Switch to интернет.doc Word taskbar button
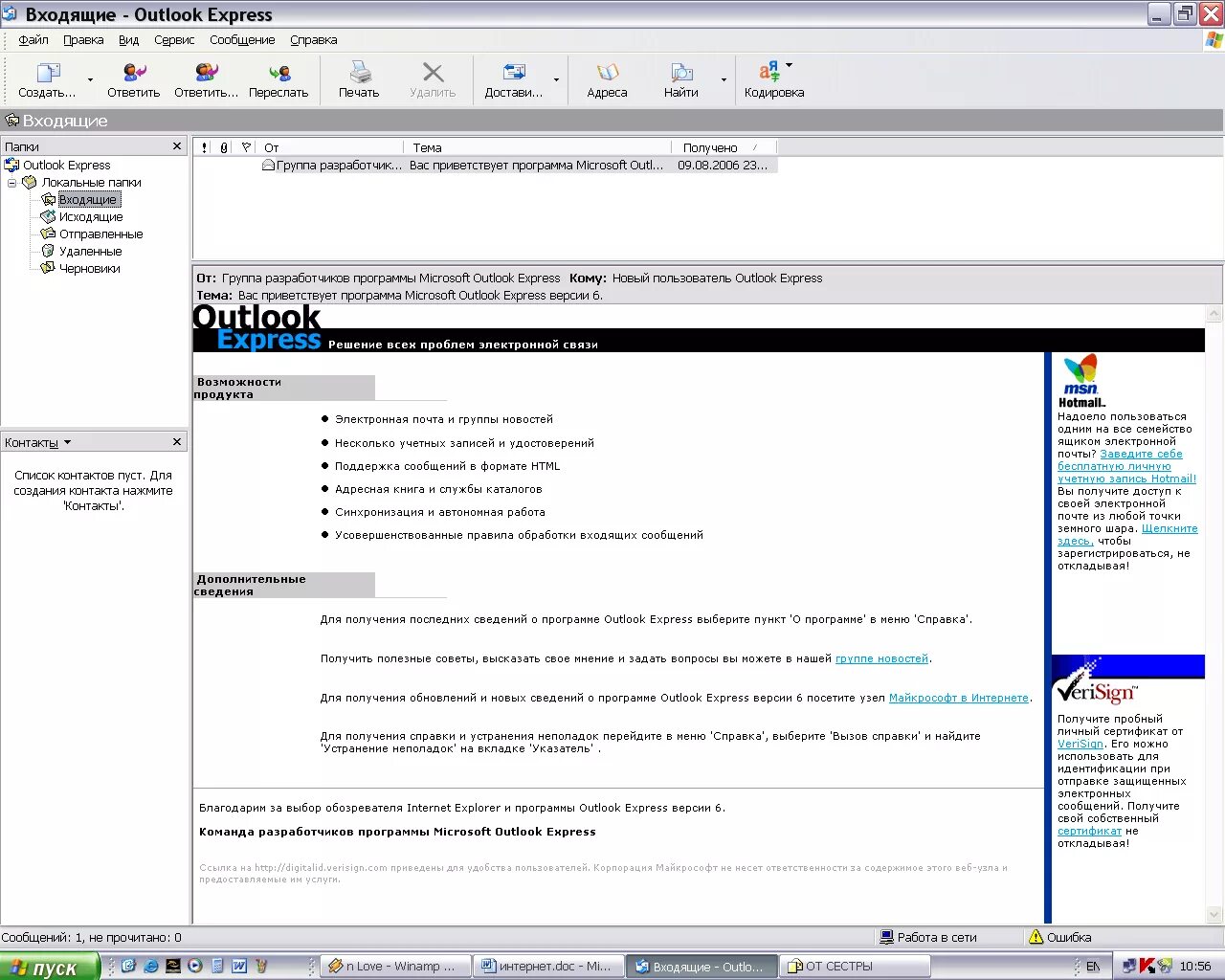The height and width of the screenshot is (980, 1225). pos(547,967)
